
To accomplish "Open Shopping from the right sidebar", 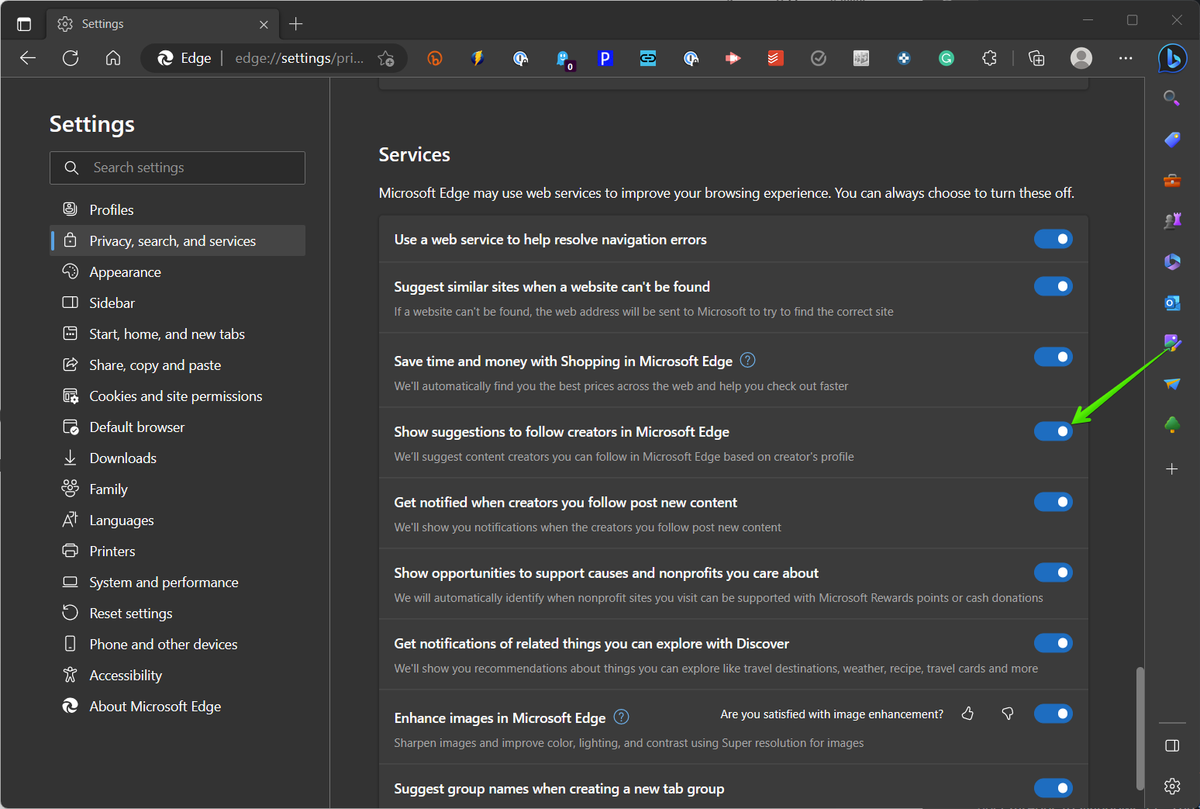I will [1171, 139].
